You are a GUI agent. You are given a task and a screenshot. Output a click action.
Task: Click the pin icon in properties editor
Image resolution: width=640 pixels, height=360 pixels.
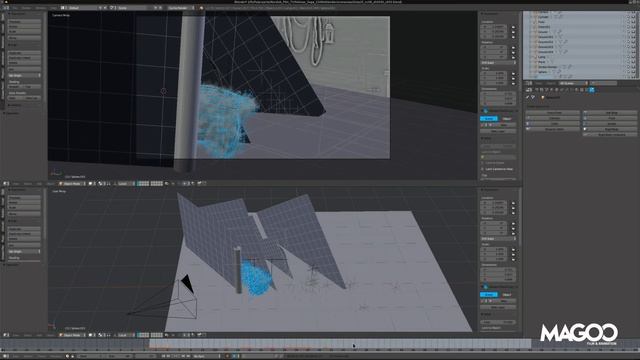(527, 97)
